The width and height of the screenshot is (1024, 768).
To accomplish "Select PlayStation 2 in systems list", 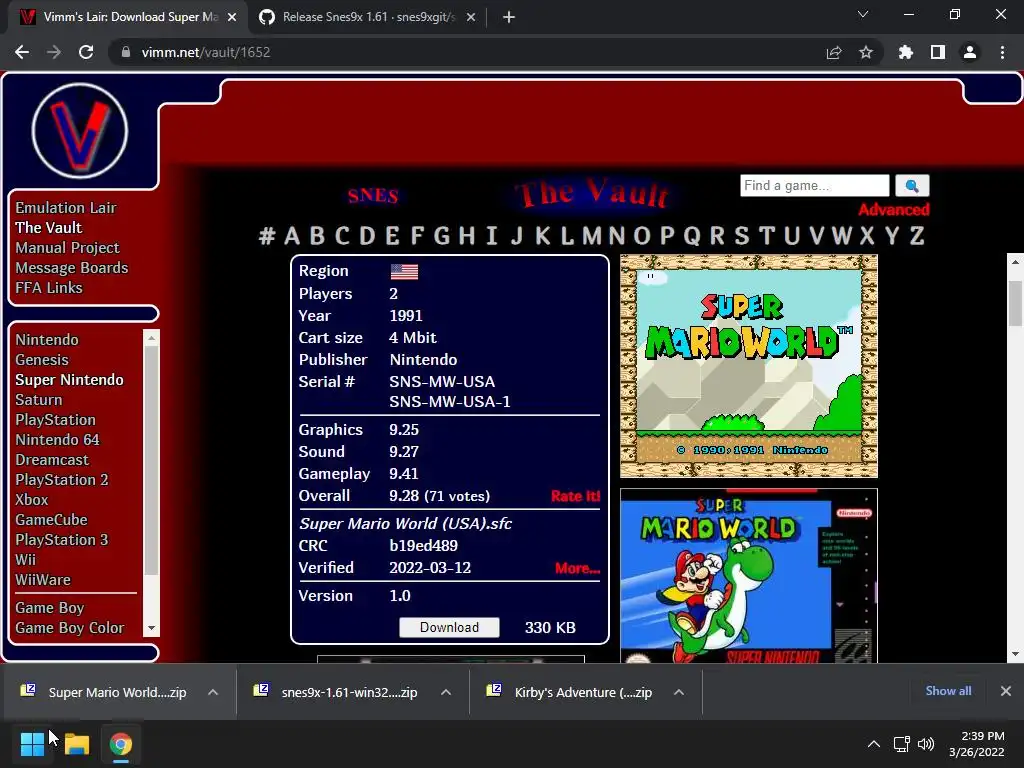I will pyautogui.click(x=62, y=480).
